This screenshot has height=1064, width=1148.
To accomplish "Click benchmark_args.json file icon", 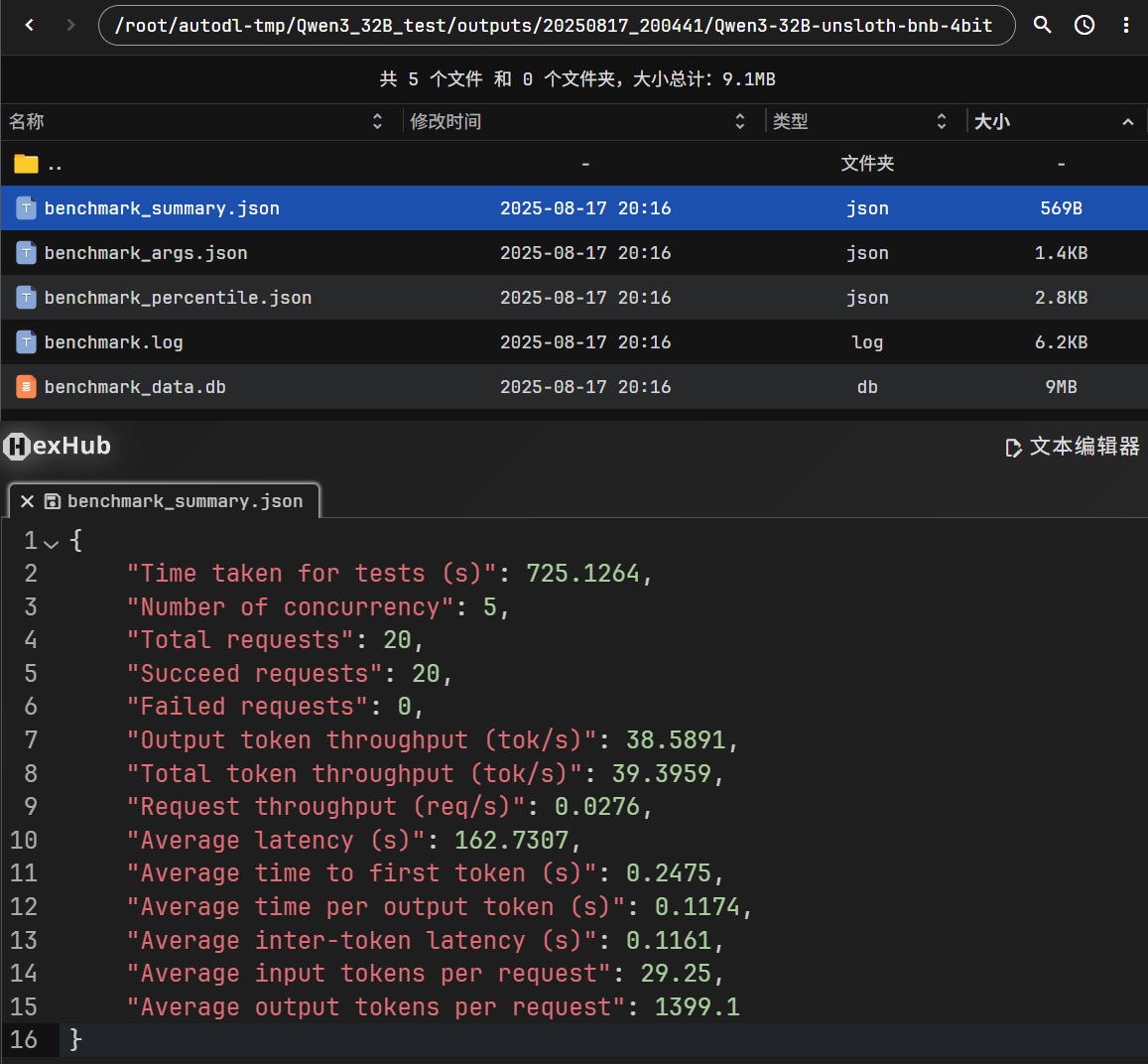I will coord(27,253).
